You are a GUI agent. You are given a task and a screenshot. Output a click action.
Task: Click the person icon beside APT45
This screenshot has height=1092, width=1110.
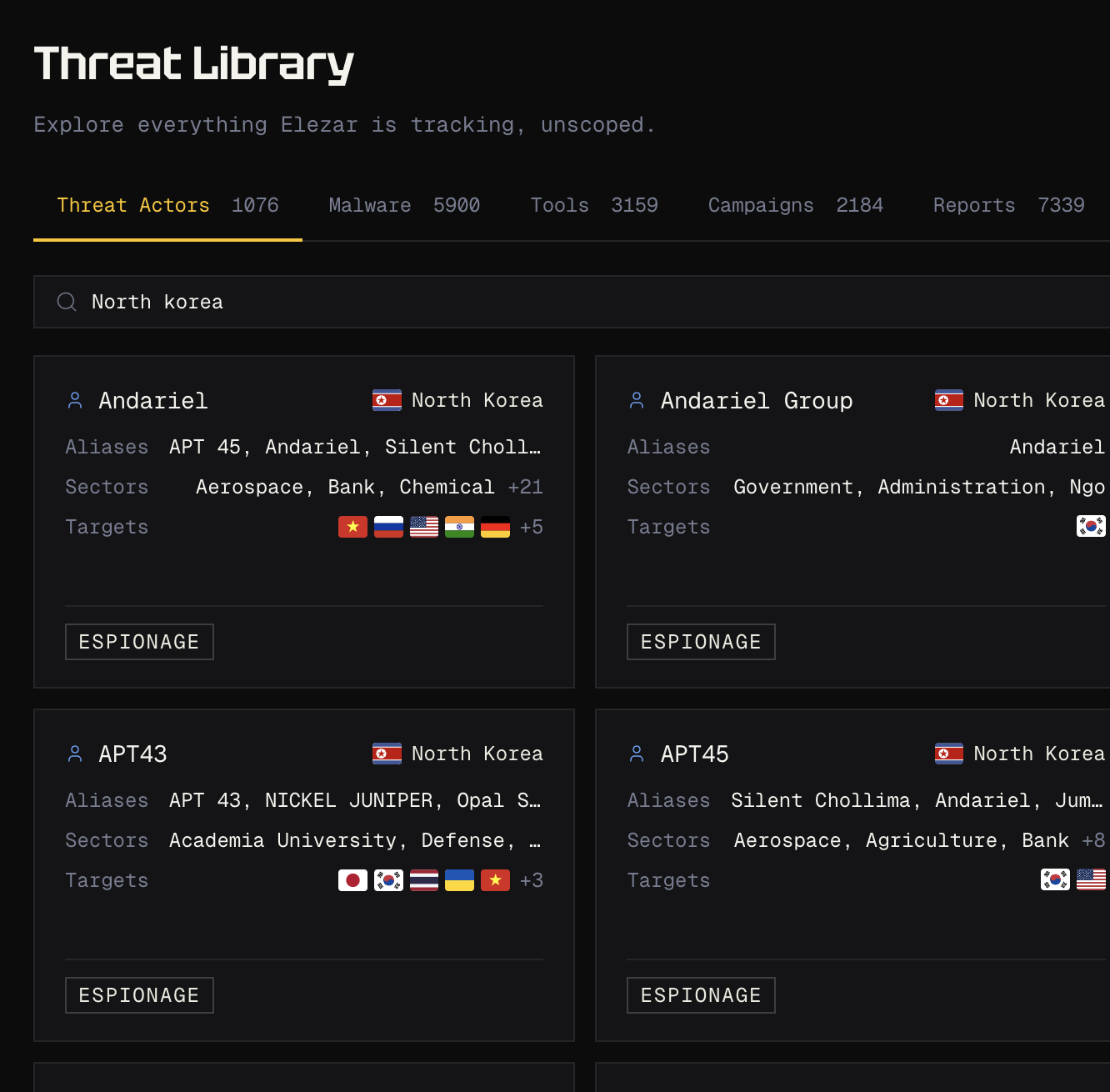[637, 754]
